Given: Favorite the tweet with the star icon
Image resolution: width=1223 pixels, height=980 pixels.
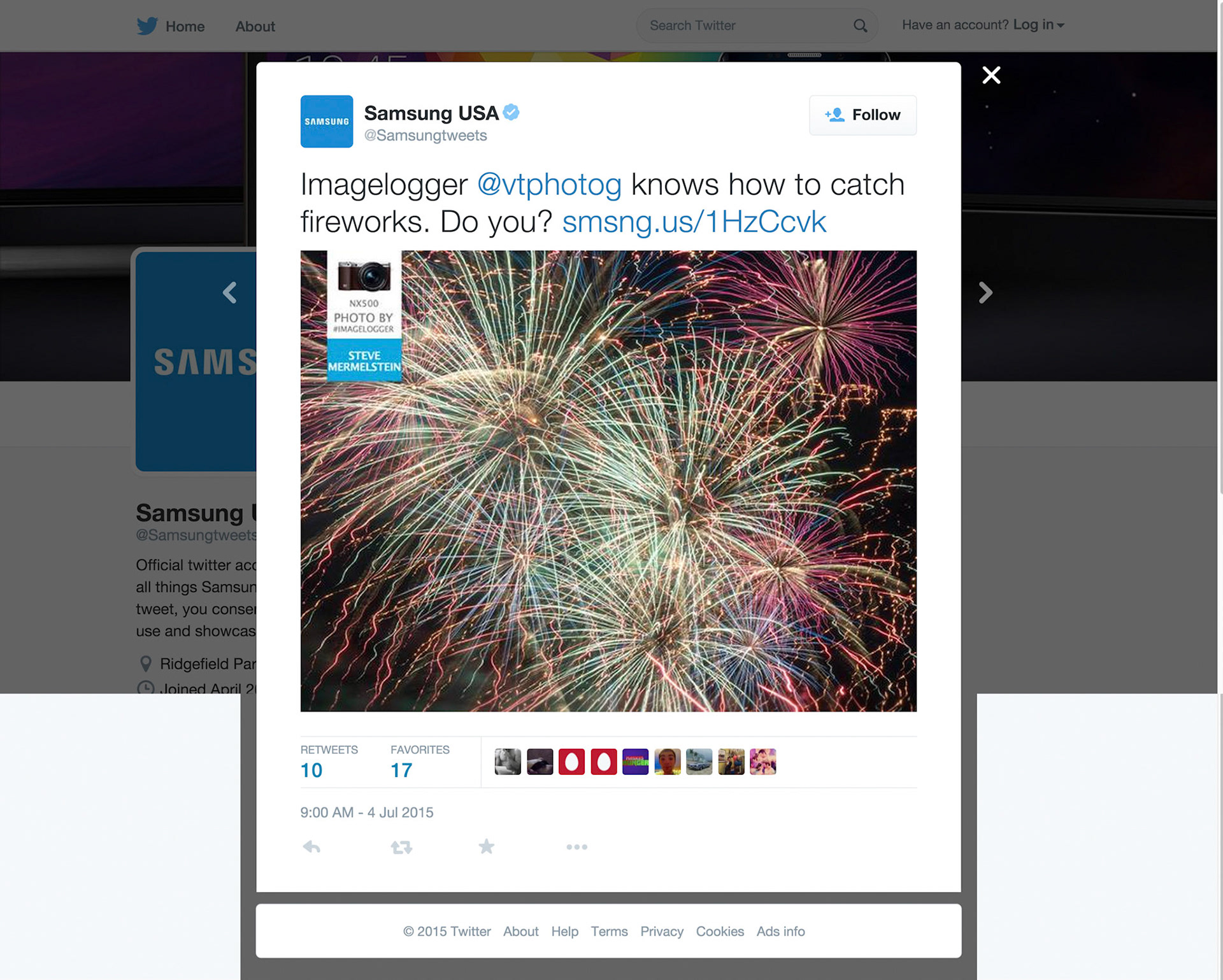Looking at the screenshot, I should click(487, 846).
